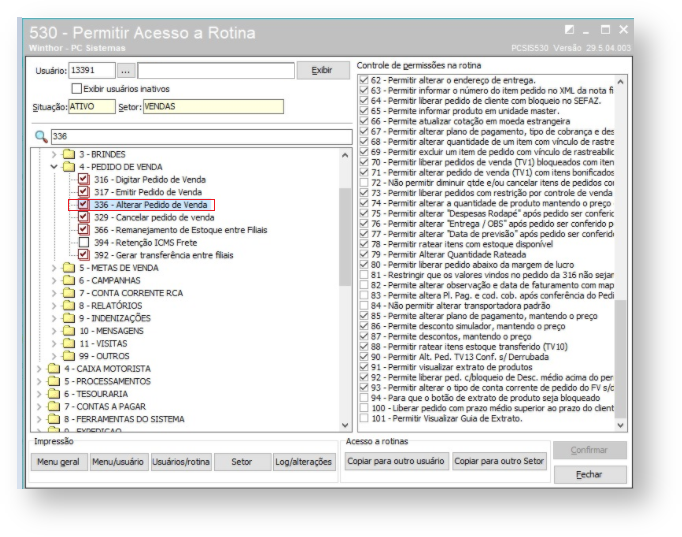Expand the 4 - CAIXA MOTORISTA node
682x537 pixels.
[40, 369]
